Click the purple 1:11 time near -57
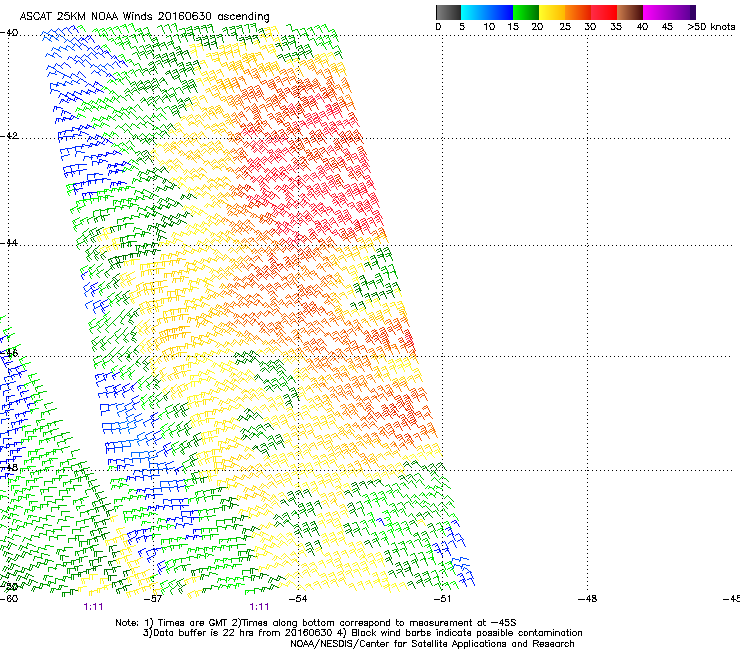 pos(93,607)
